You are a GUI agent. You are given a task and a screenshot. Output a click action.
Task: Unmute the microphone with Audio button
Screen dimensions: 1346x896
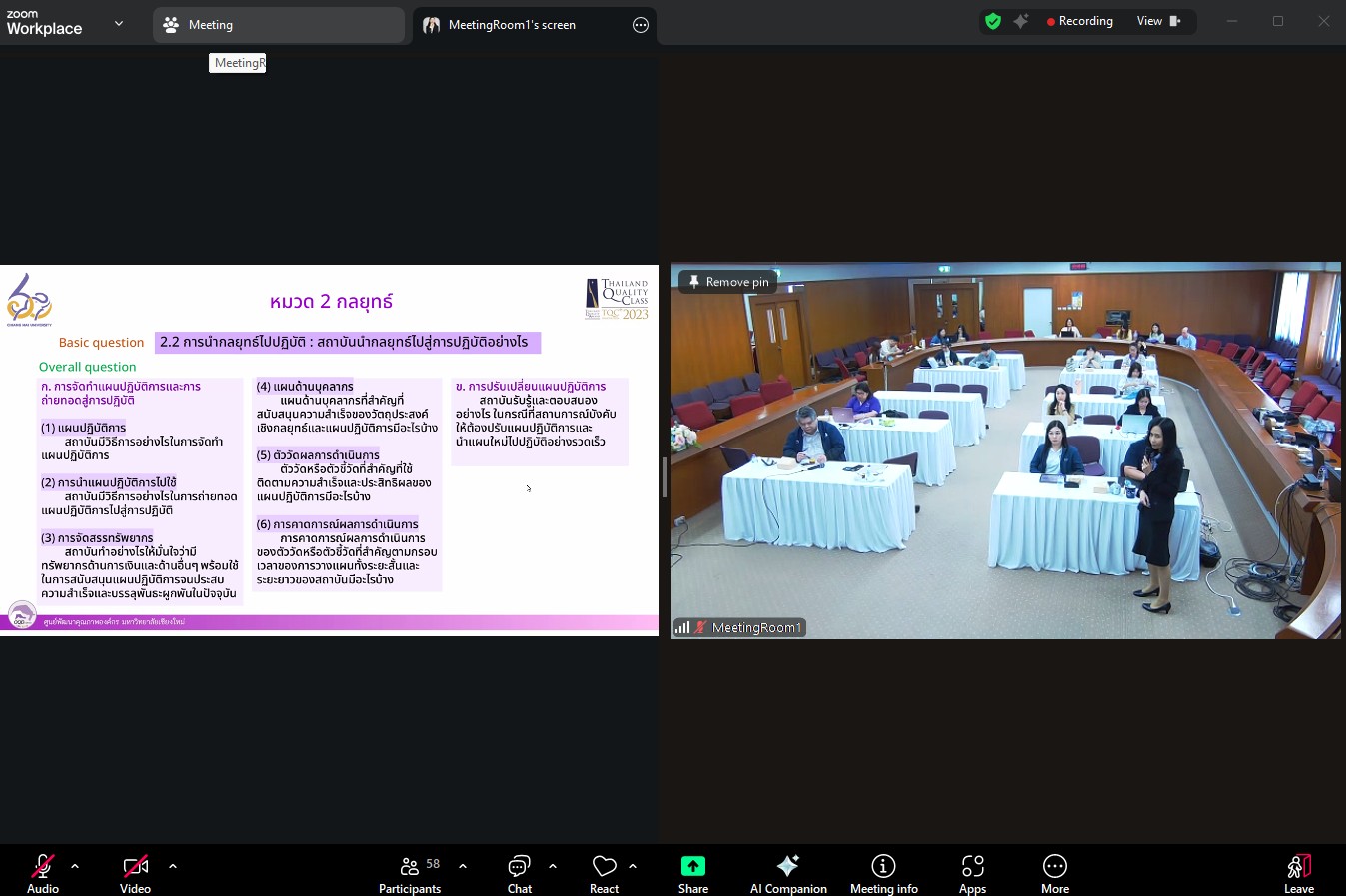(43, 871)
